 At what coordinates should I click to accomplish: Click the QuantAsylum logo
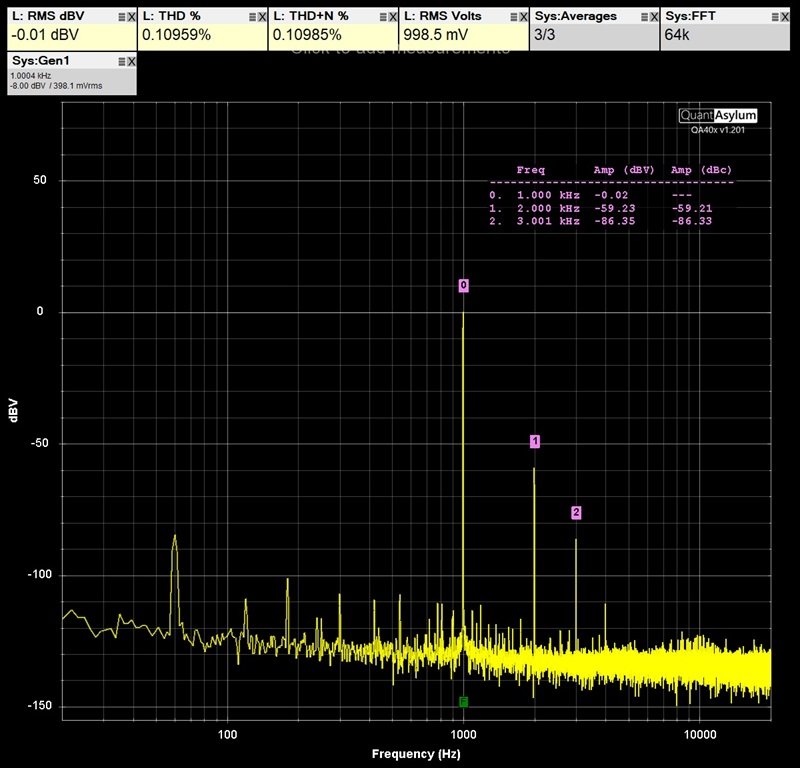717,115
